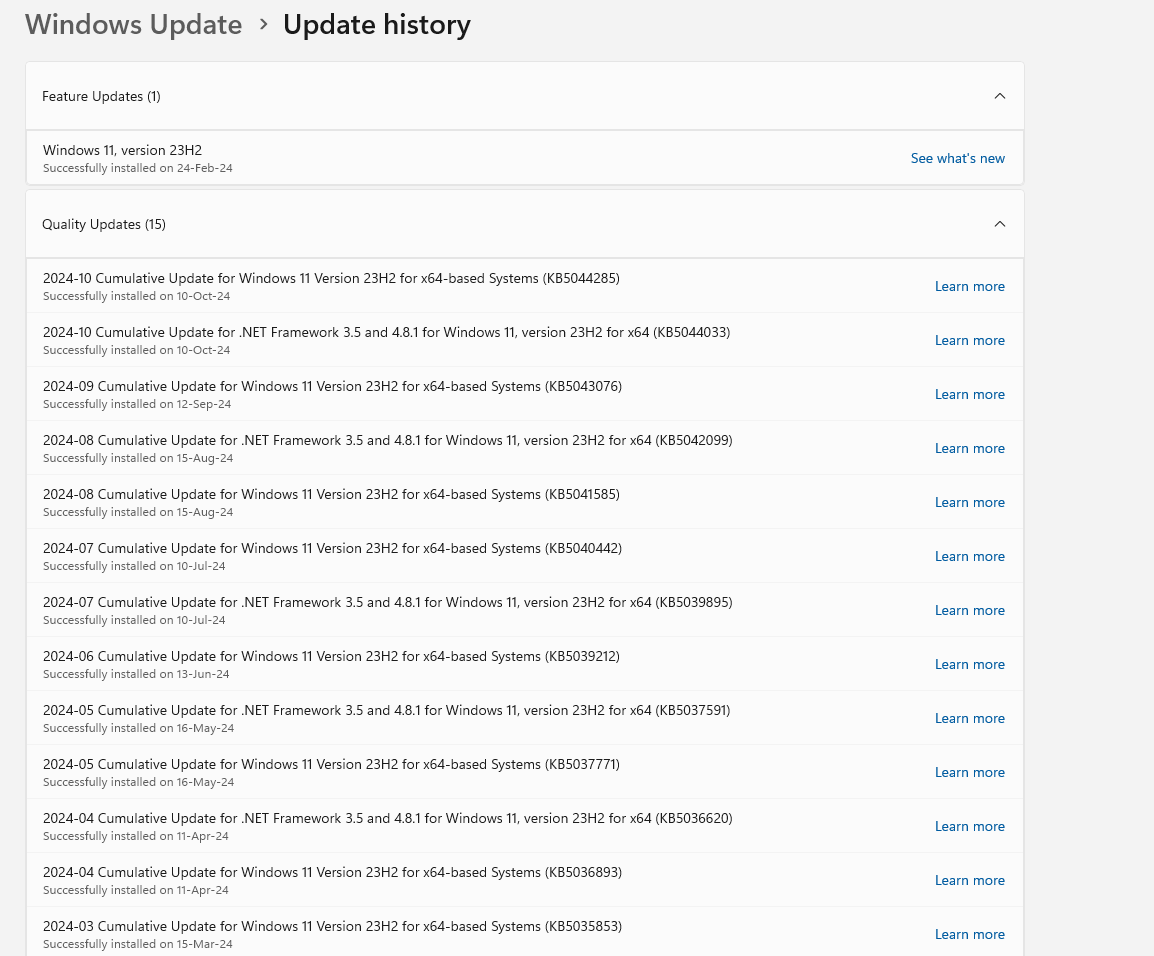Image resolution: width=1154 pixels, height=956 pixels.
Task: Open Learn more for KB5044033
Action: point(969,340)
